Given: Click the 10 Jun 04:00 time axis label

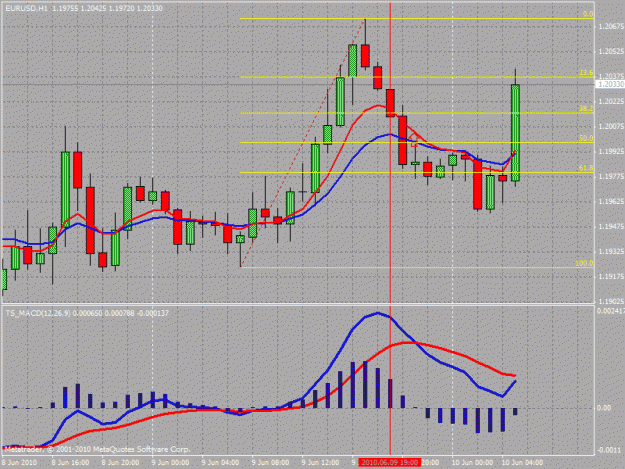Looking at the screenshot, I should click(522, 463).
